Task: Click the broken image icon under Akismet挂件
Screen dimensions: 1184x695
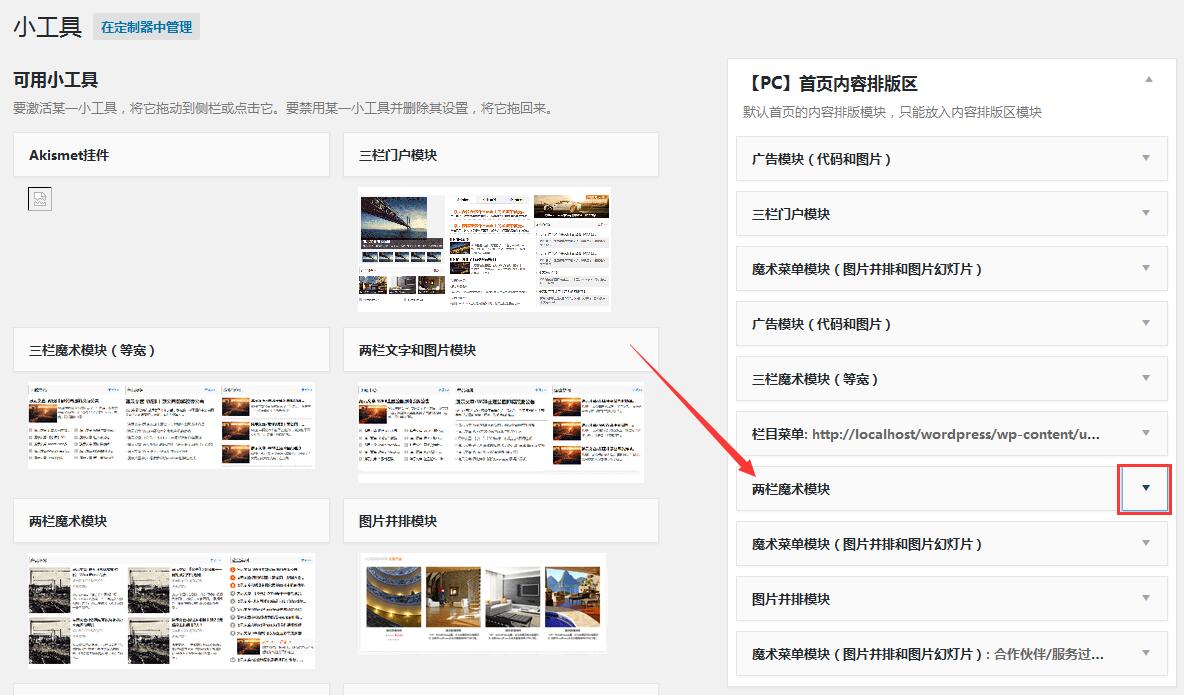Action: pos(40,199)
